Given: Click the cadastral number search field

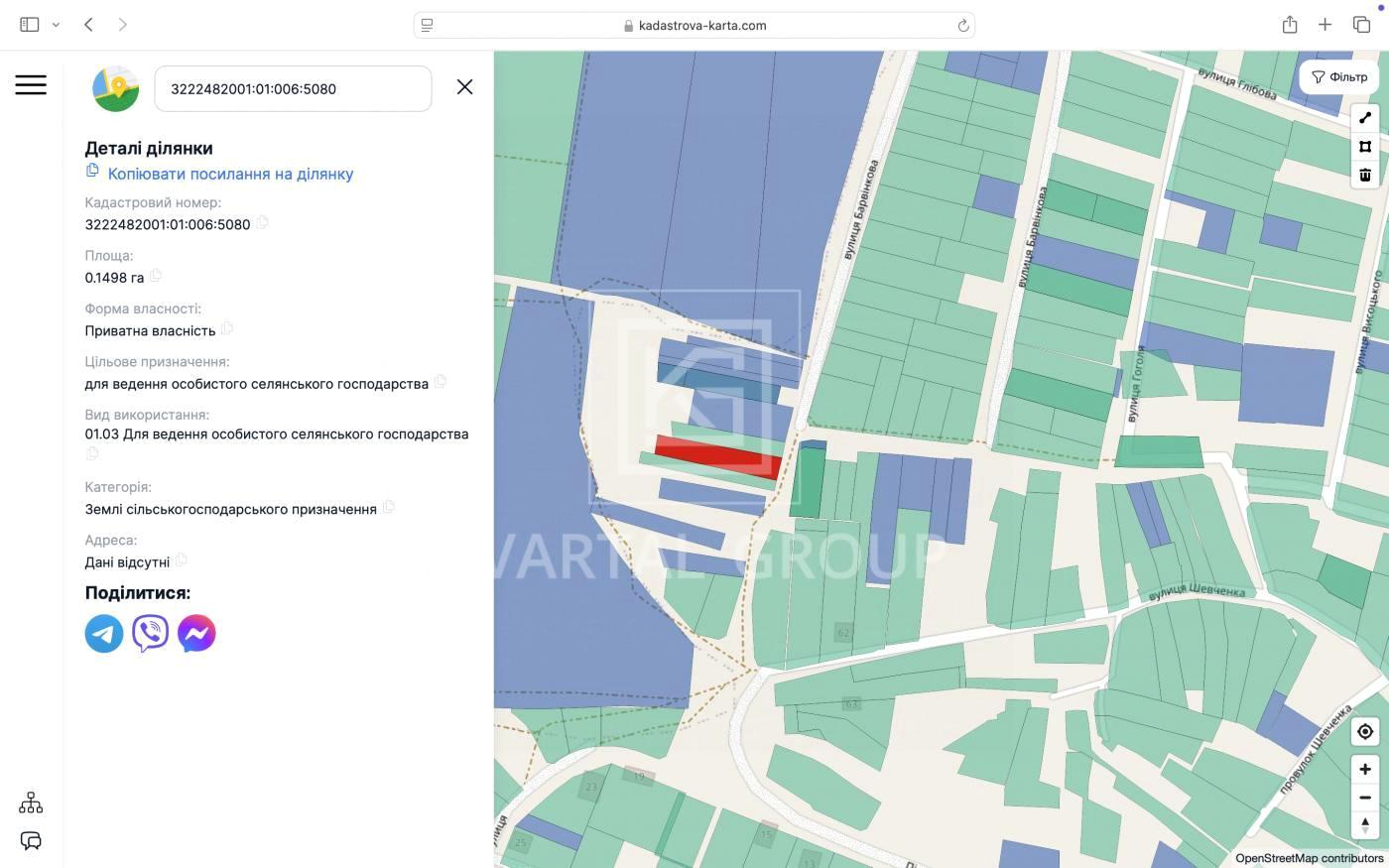Looking at the screenshot, I should point(293,89).
